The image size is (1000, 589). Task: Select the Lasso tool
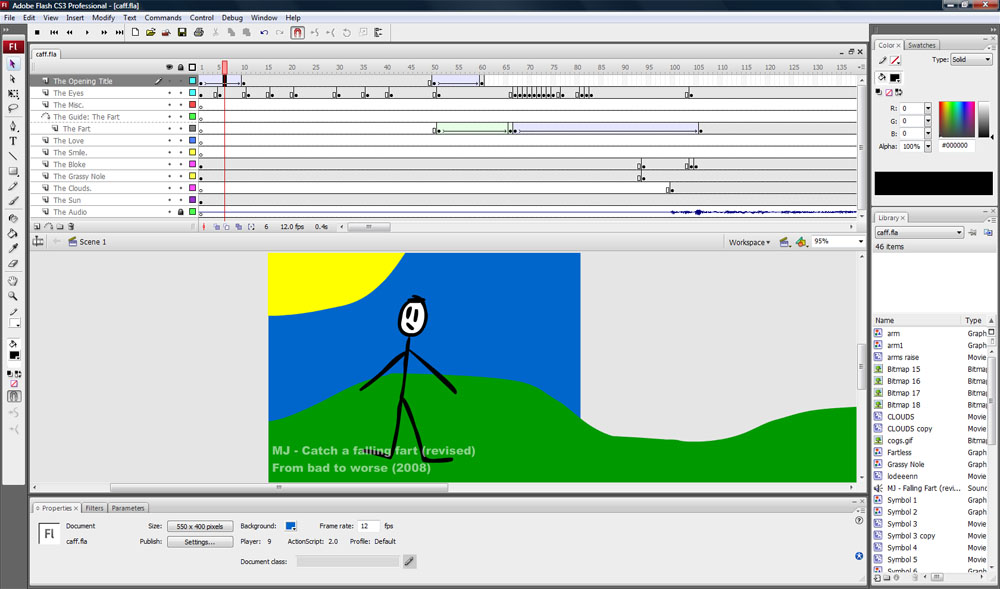(13, 108)
